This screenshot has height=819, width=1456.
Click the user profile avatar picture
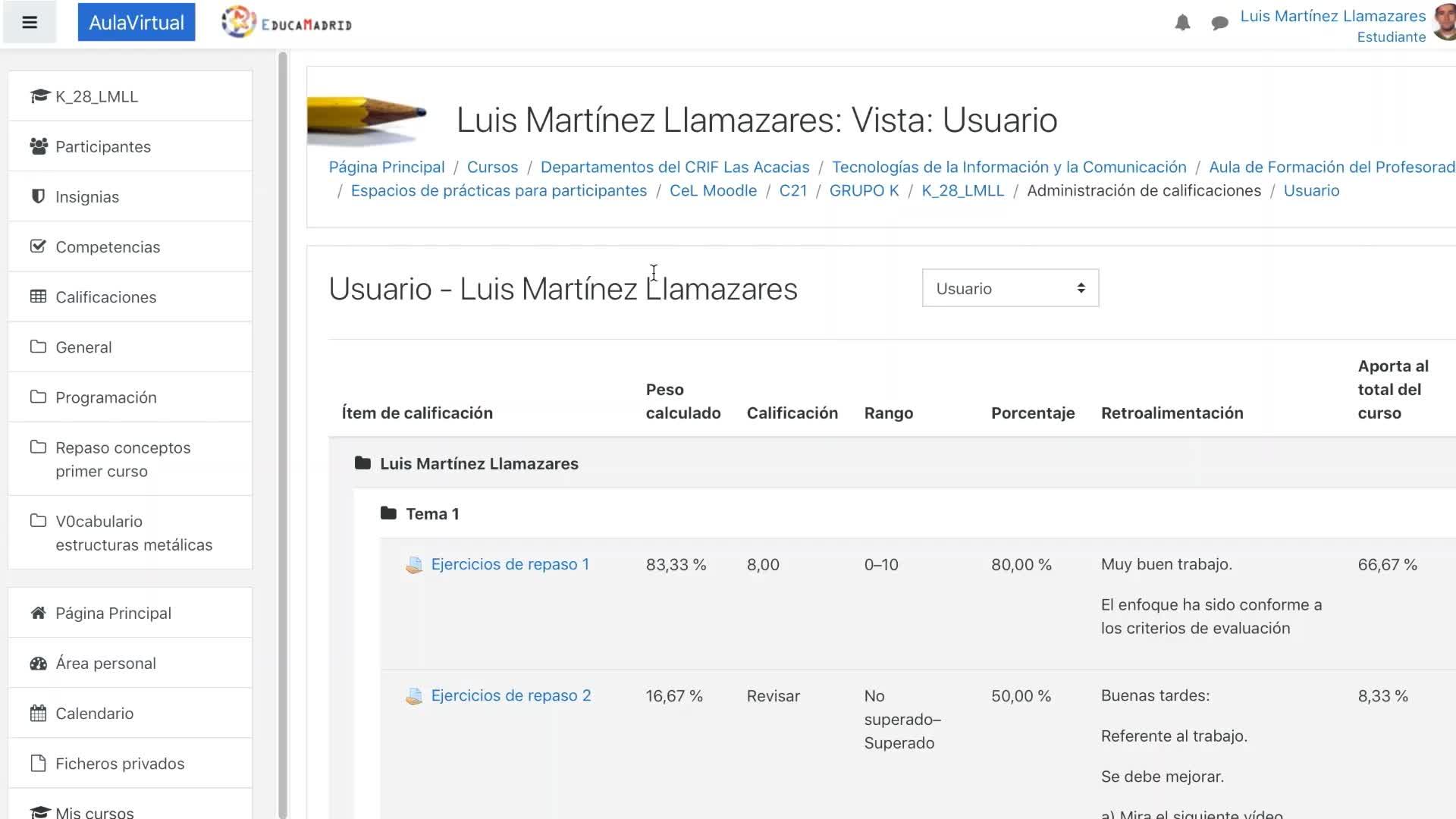[x=1445, y=23]
